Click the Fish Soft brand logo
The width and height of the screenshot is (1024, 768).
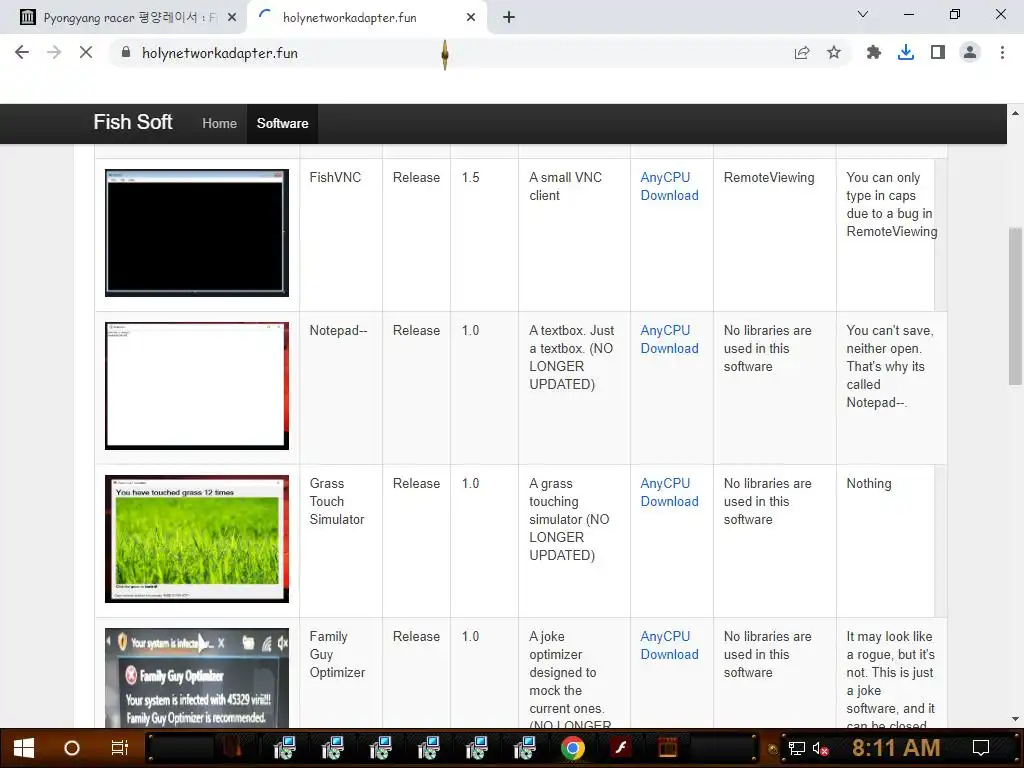tap(133, 122)
